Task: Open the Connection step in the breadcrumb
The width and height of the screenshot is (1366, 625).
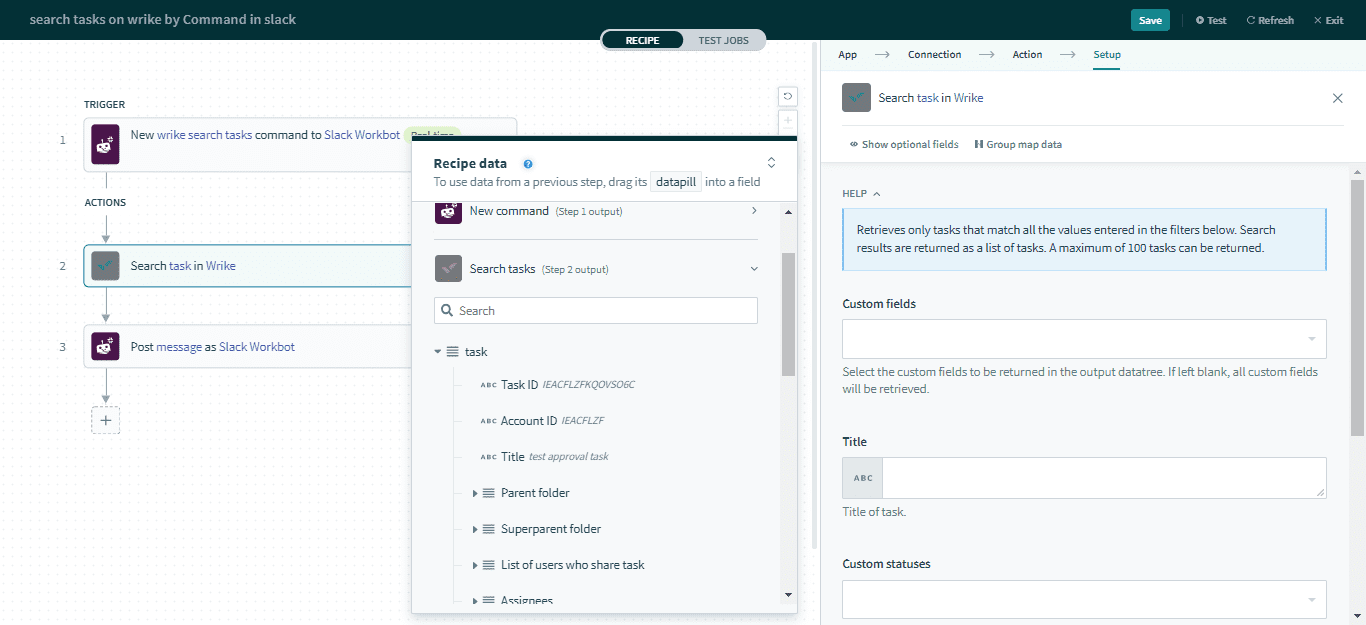Action: [x=934, y=54]
